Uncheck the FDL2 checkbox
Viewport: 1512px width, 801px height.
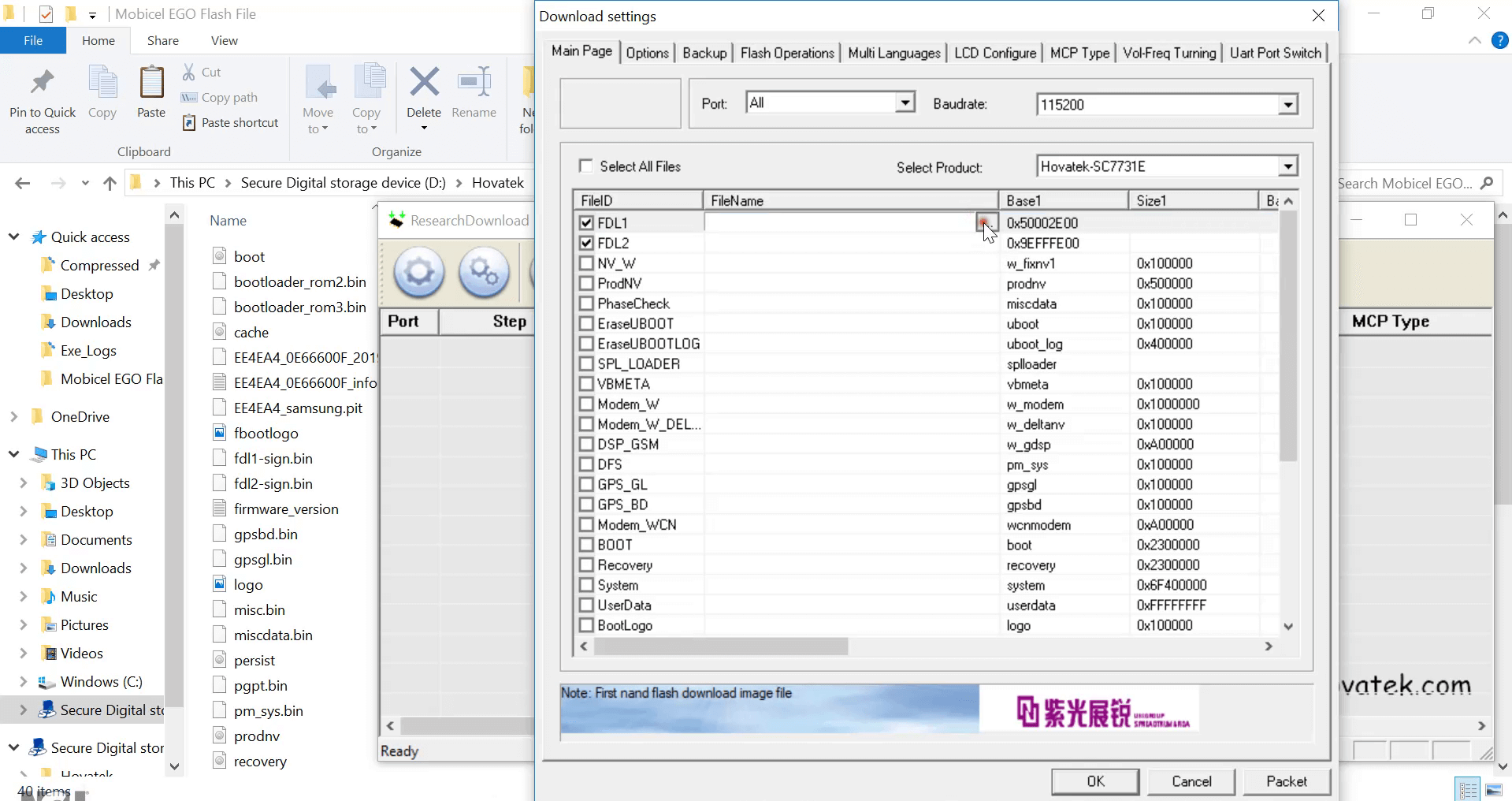point(585,242)
